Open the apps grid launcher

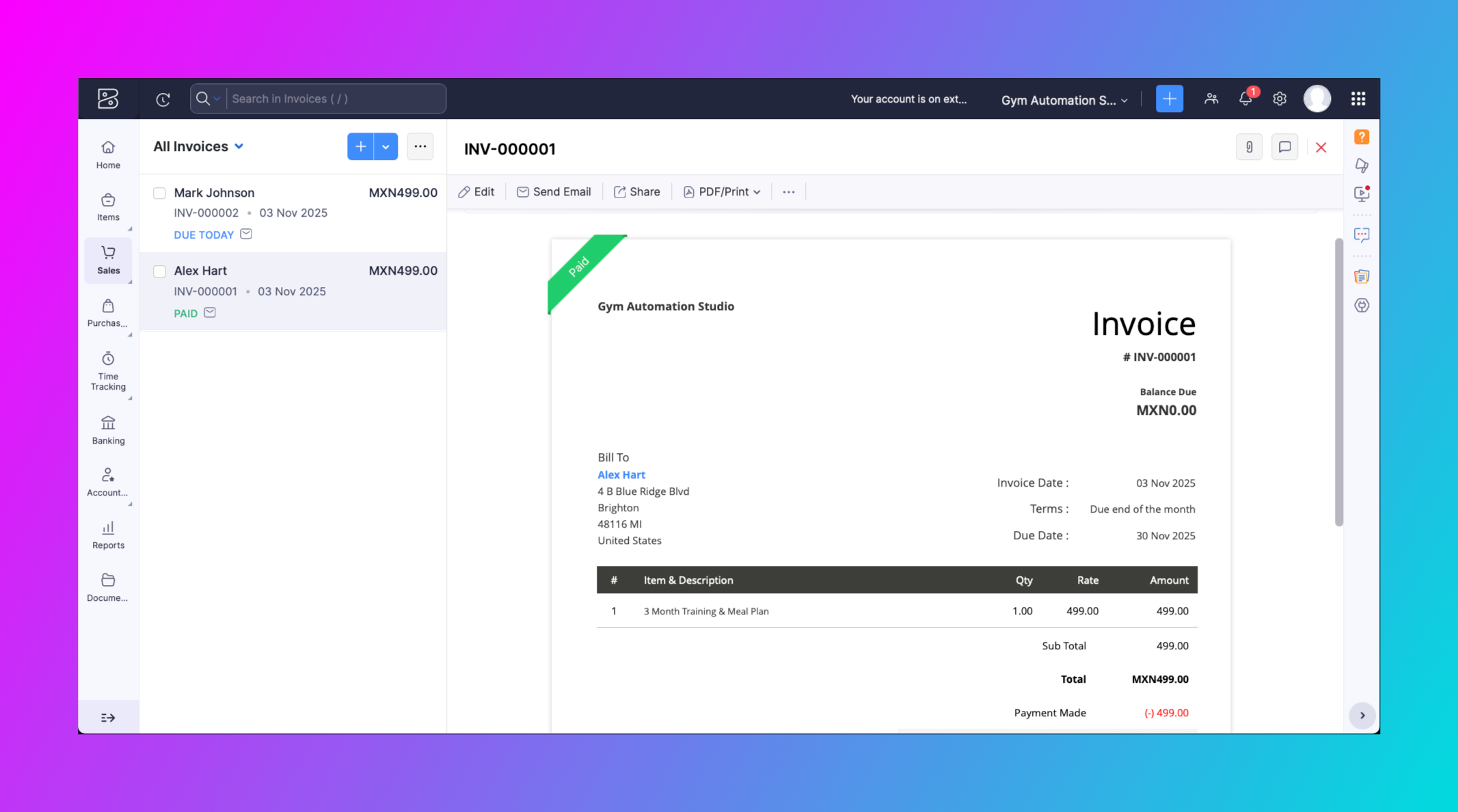pyautogui.click(x=1358, y=99)
